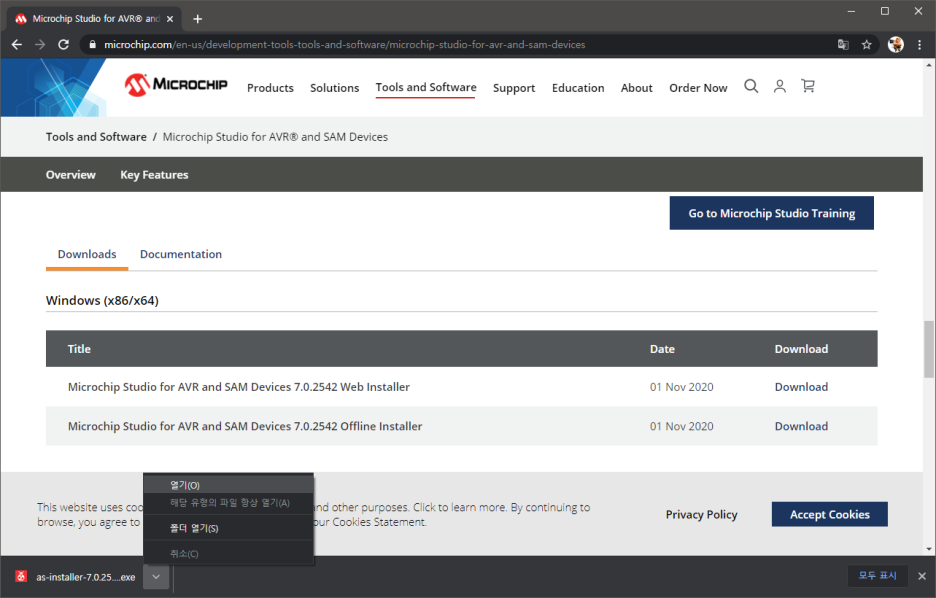Click Go to Microchip Studio Training
This screenshot has height=598, width=936.
click(x=771, y=213)
